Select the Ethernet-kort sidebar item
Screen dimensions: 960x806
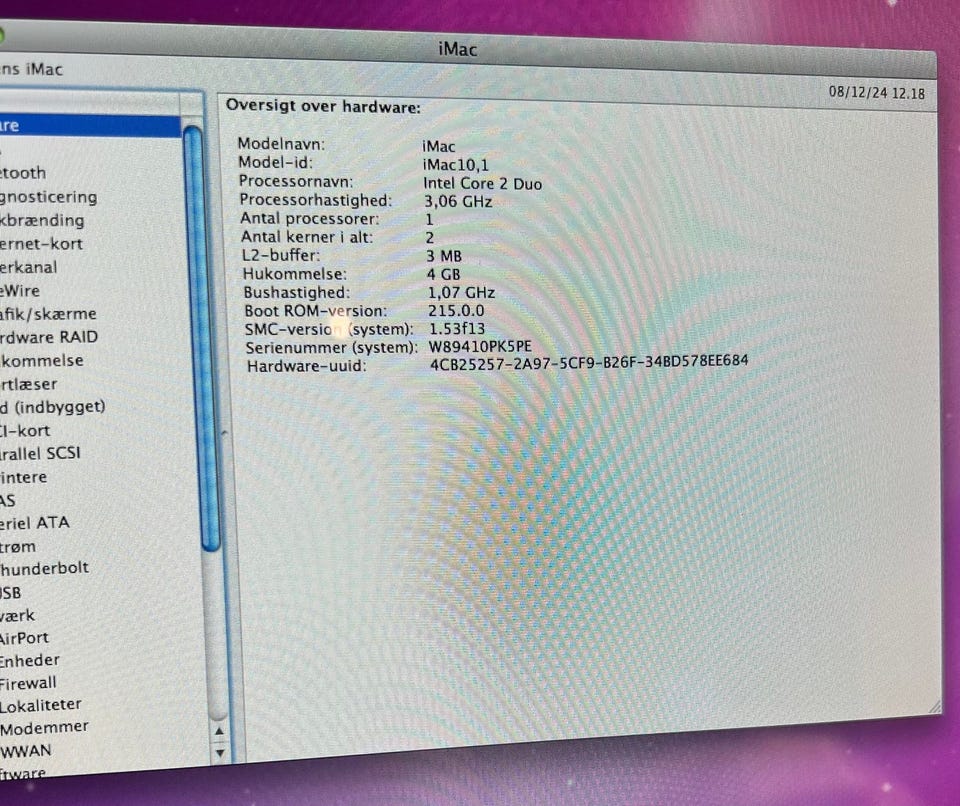tap(41, 244)
